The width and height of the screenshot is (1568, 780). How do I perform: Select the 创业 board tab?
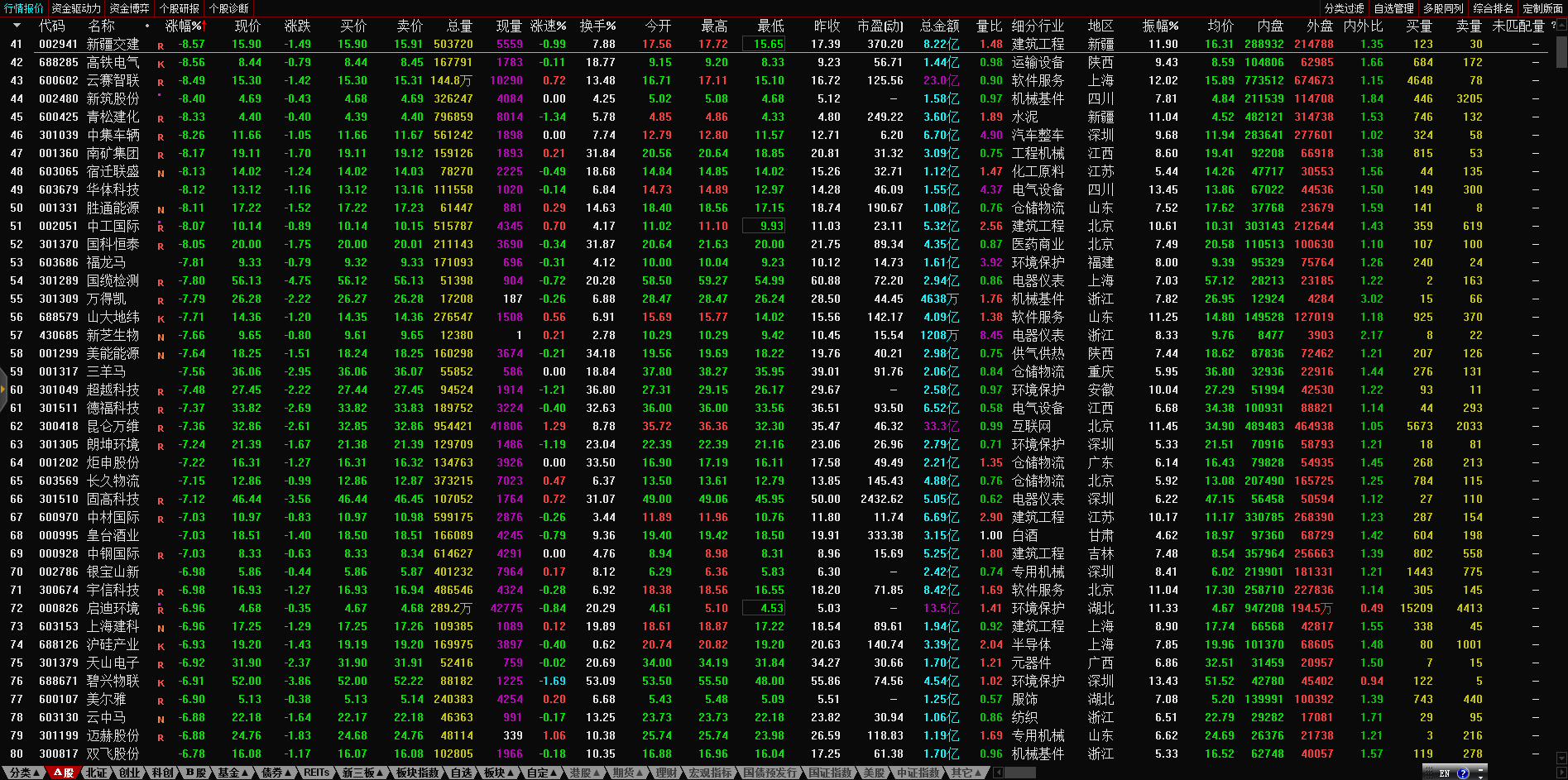pyautogui.click(x=129, y=773)
